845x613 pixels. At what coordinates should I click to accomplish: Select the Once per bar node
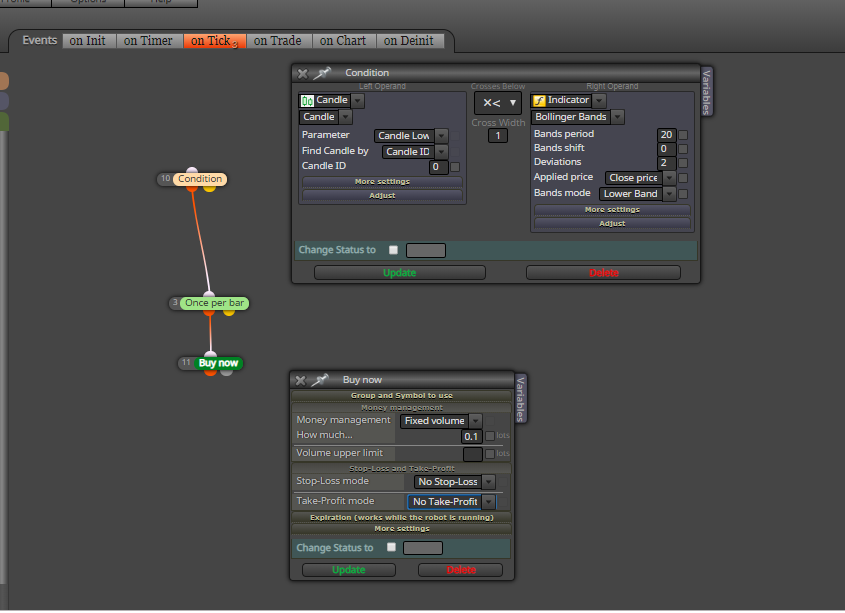pyautogui.click(x=214, y=303)
